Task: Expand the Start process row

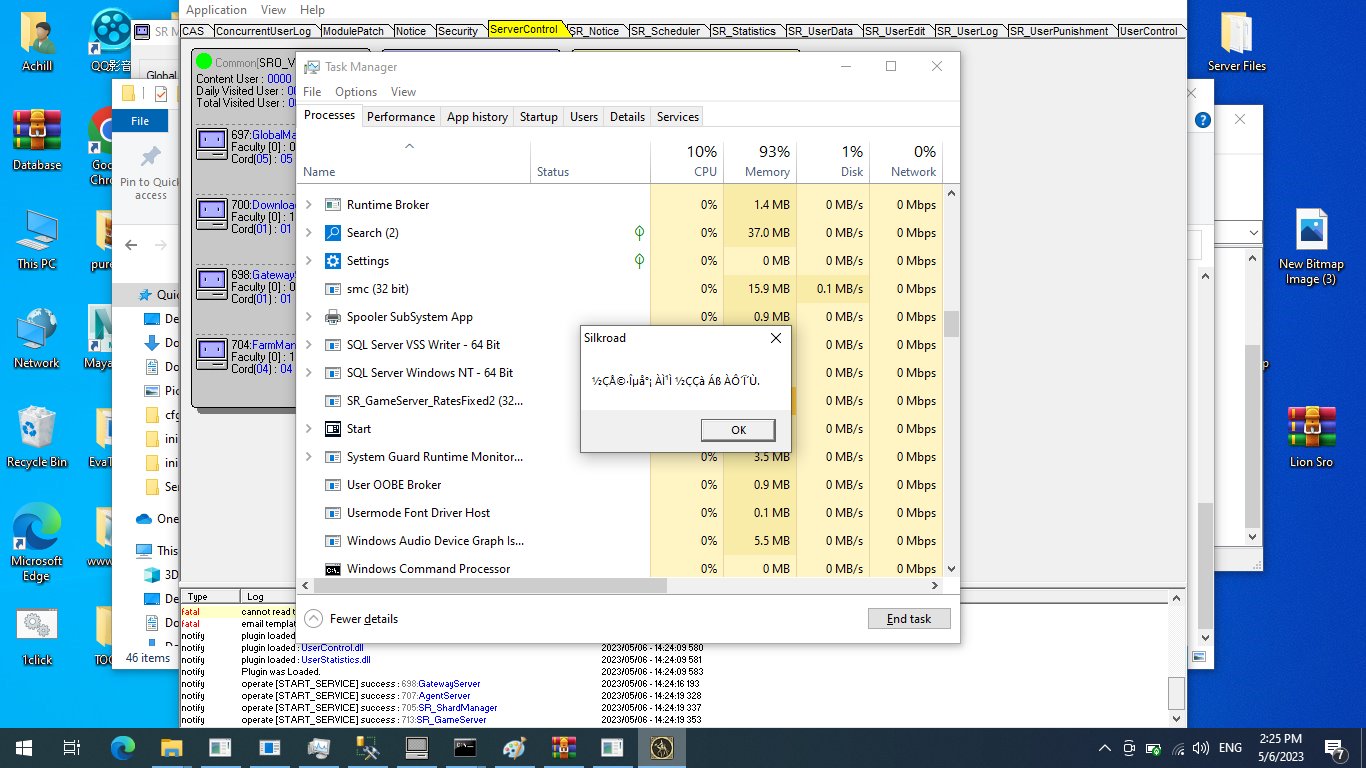Action: tap(309, 429)
